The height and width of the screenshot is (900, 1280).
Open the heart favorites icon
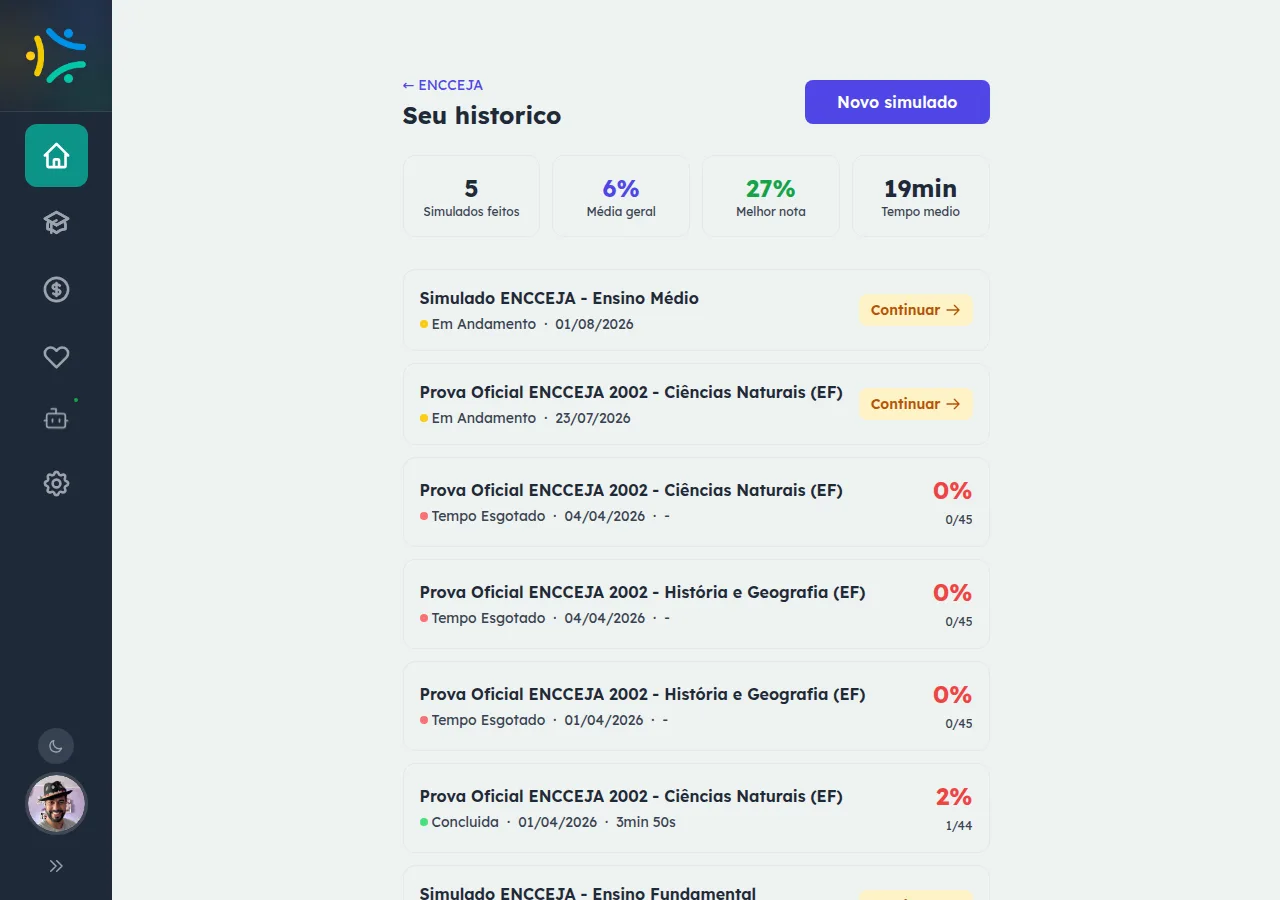click(56, 356)
